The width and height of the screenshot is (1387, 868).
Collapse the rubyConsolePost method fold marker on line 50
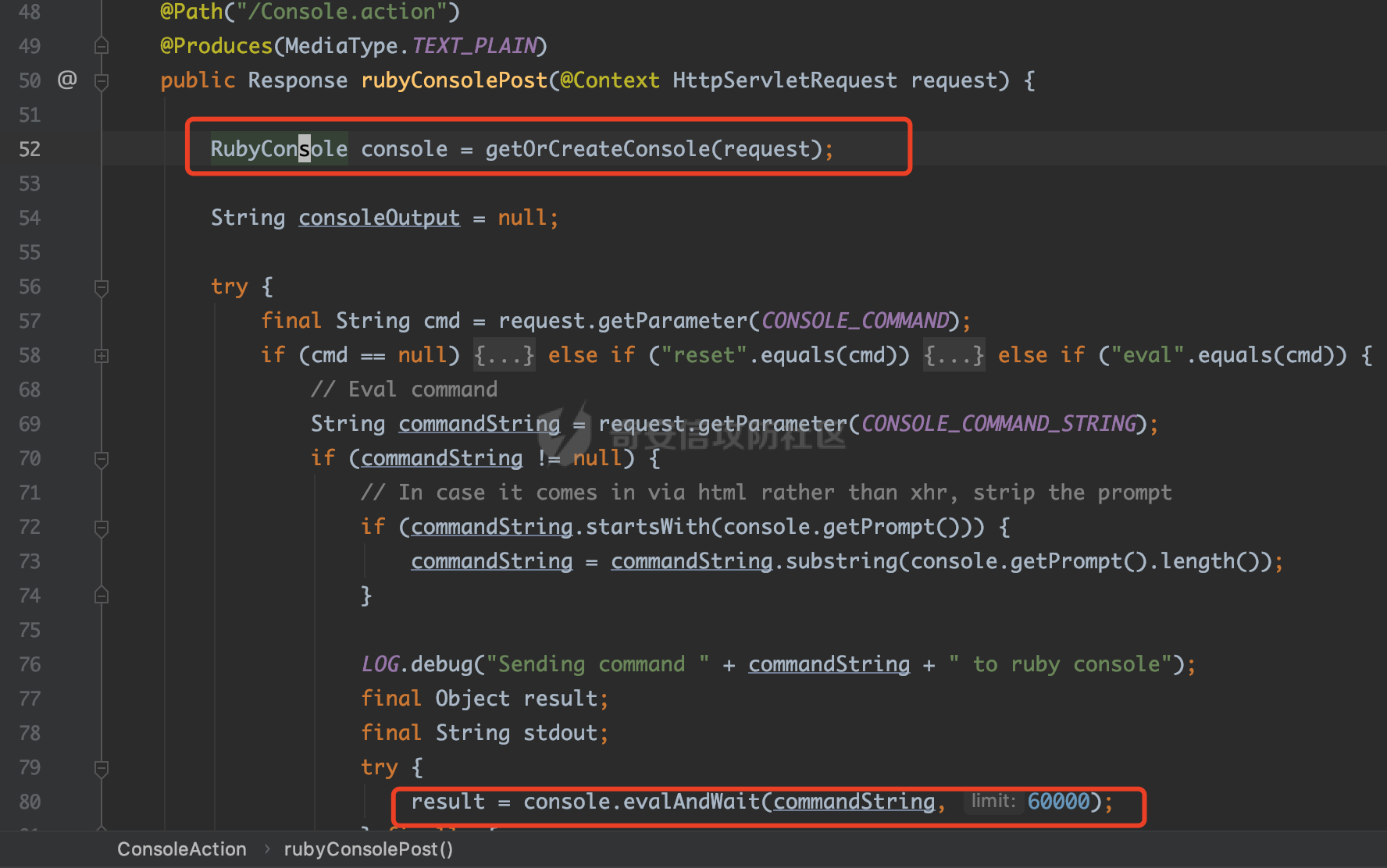(101, 81)
